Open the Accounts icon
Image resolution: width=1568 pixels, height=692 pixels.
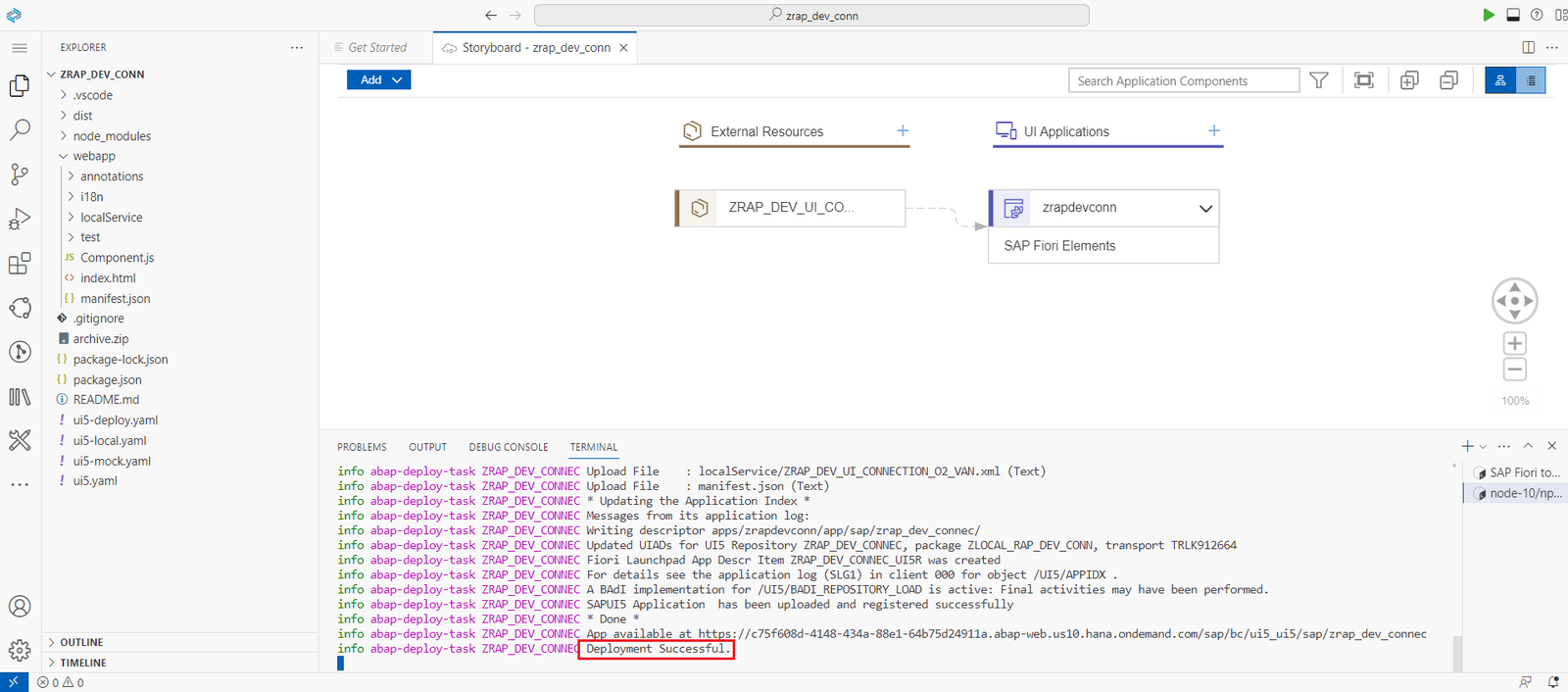(20, 607)
